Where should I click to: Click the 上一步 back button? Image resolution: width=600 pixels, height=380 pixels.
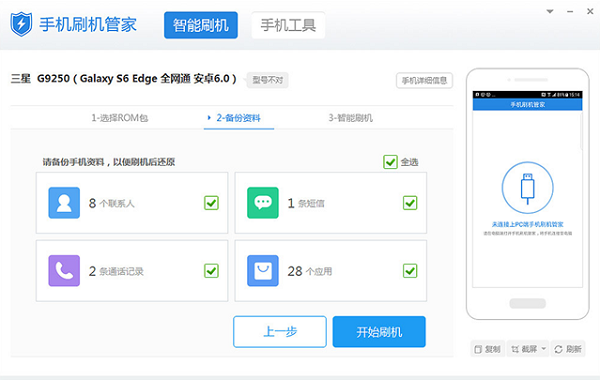coord(280,332)
